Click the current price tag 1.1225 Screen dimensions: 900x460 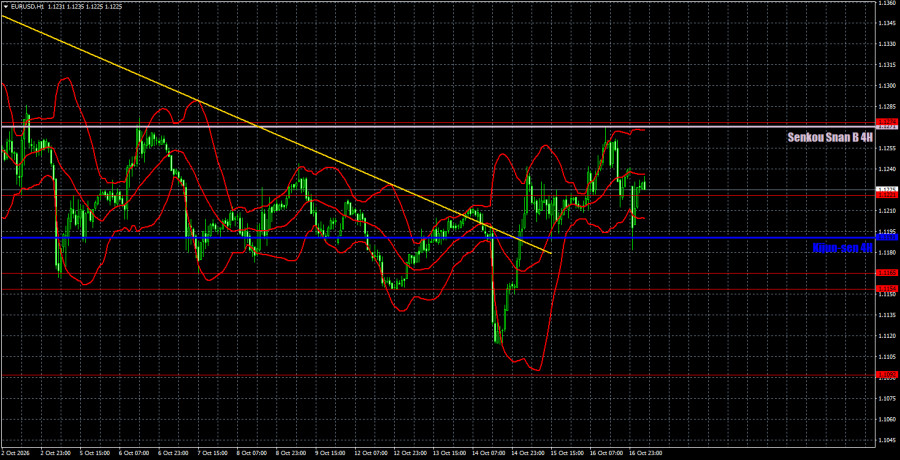click(886, 189)
